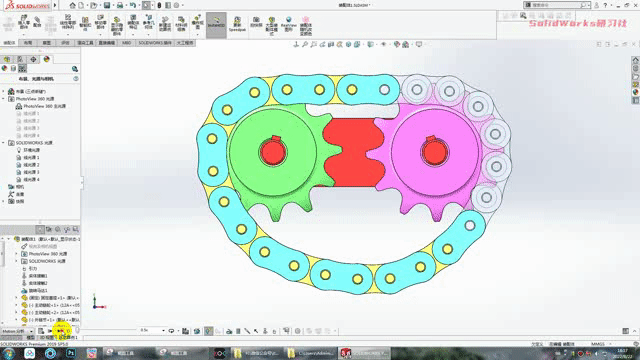Viewport: 640px width, 360px height.
Task: Click the MMGS unit system in status bar
Action: pos(598,344)
